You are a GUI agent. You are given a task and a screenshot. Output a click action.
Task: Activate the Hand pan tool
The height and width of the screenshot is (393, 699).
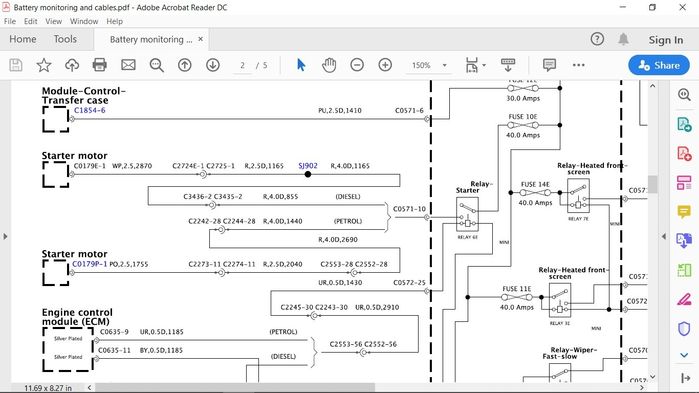pyautogui.click(x=329, y=65)
